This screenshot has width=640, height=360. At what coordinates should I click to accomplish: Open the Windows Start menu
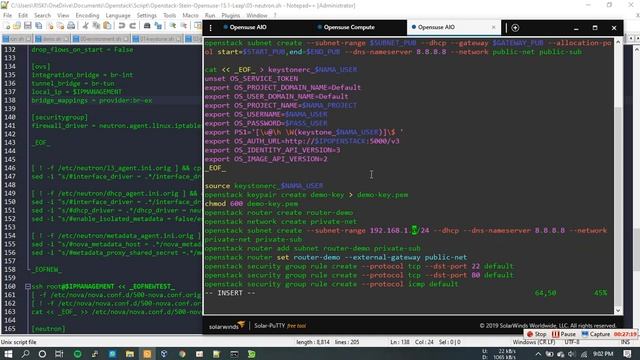click(8, 354)
